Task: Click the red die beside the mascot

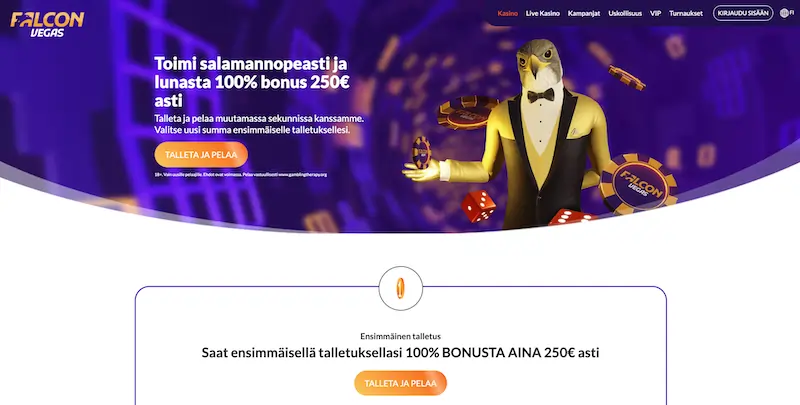Action: (x=479, y=206)
